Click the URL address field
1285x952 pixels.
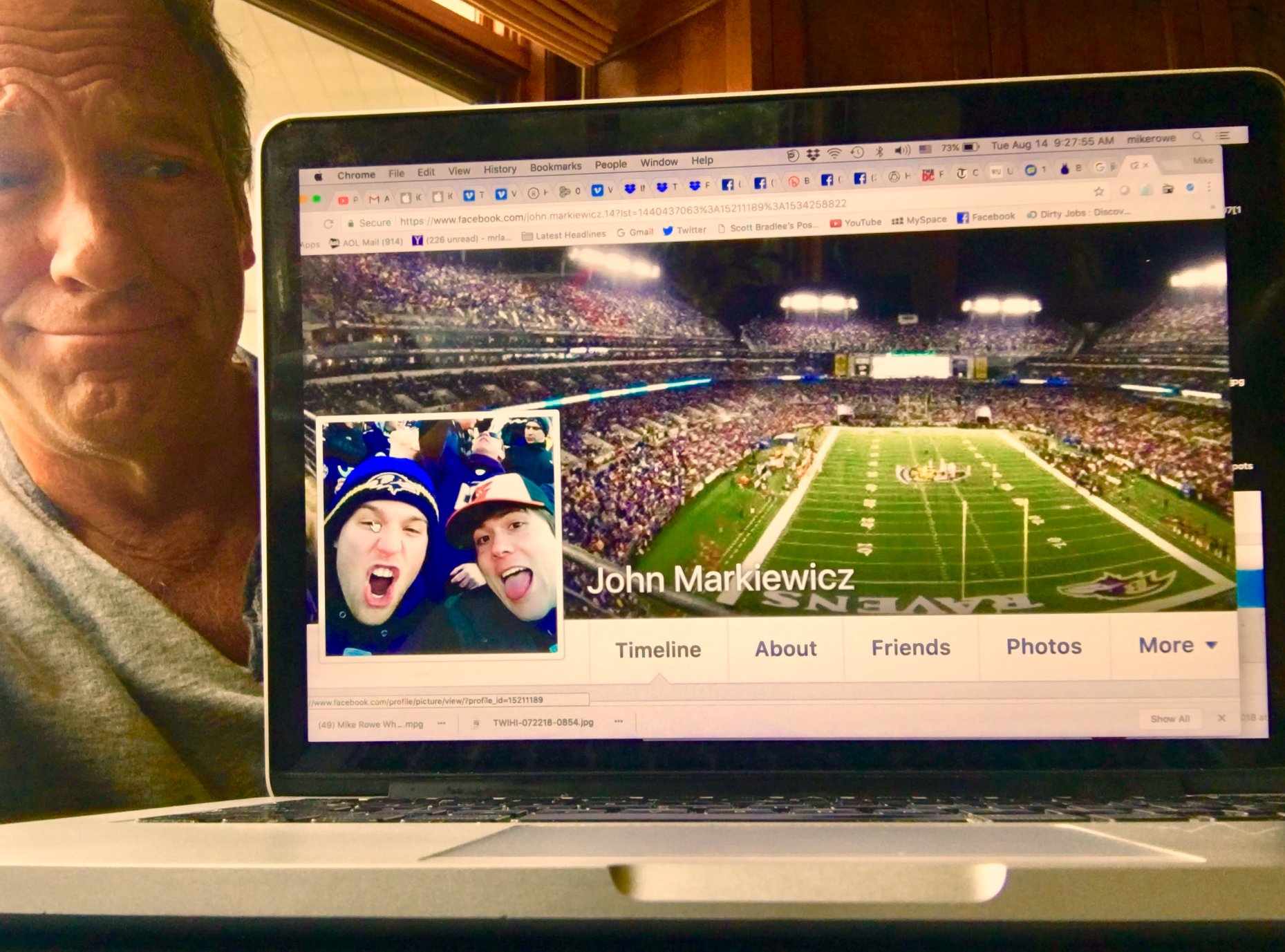coord(622,212)
